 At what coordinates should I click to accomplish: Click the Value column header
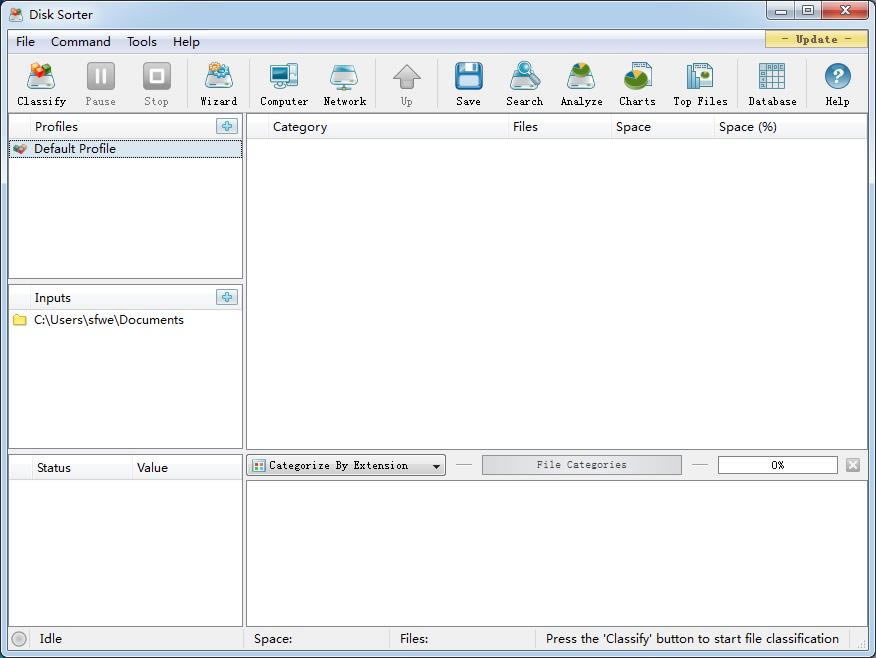(x=187, y=468)
